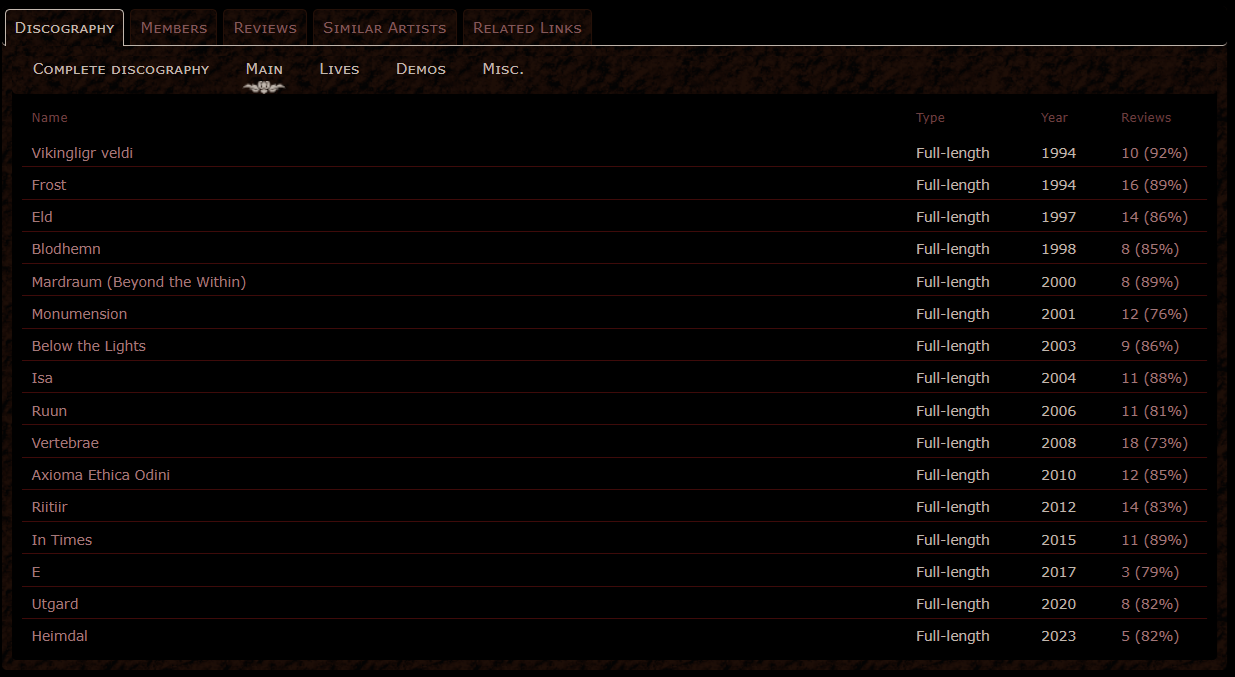Image resolution: width=1235 pixels, height=677 pixels.
Task: Click year 2020 in Utgard row
Action: click(1058, 604)
